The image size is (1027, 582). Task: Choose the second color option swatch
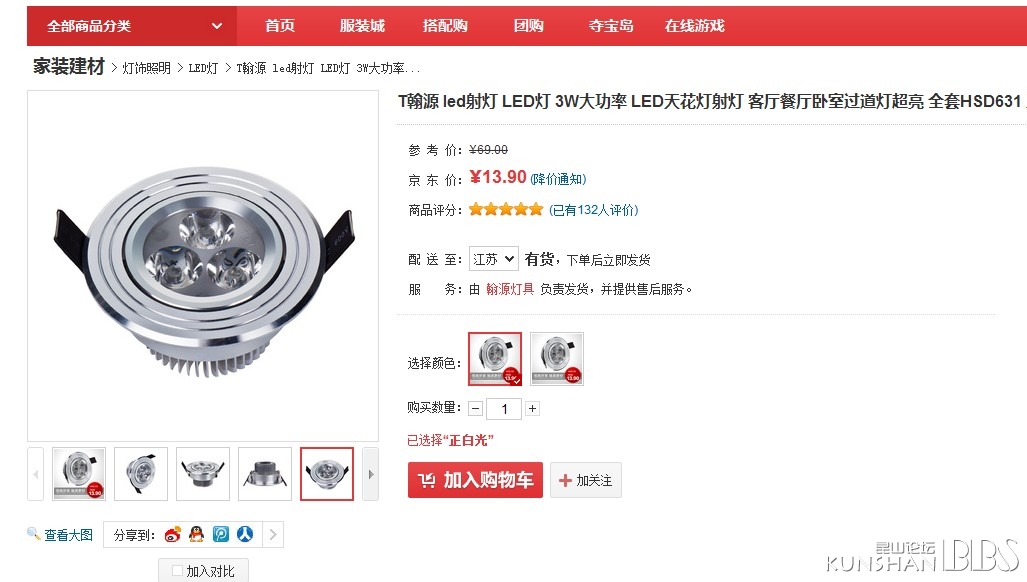557,359
